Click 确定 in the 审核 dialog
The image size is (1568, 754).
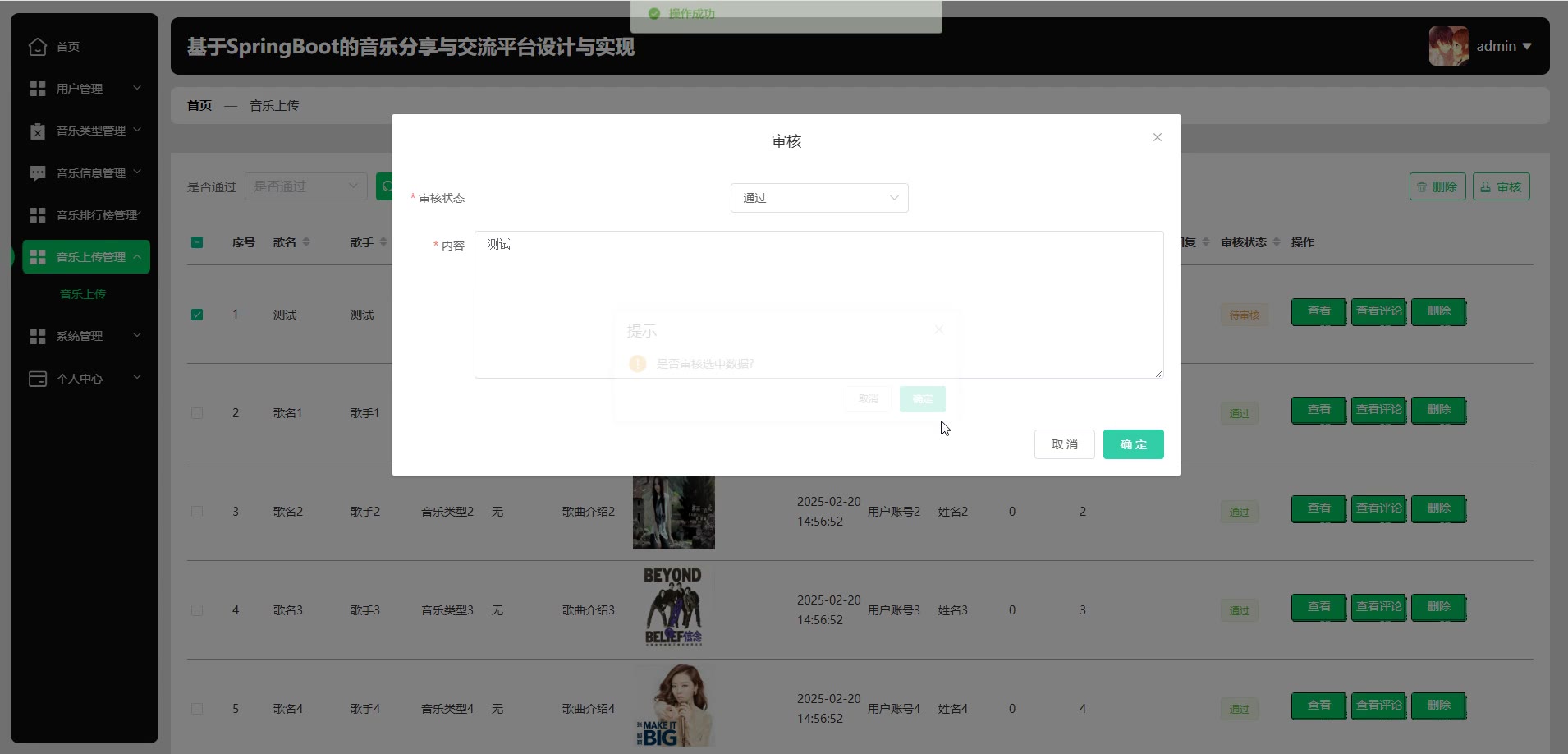point(1133,444)
